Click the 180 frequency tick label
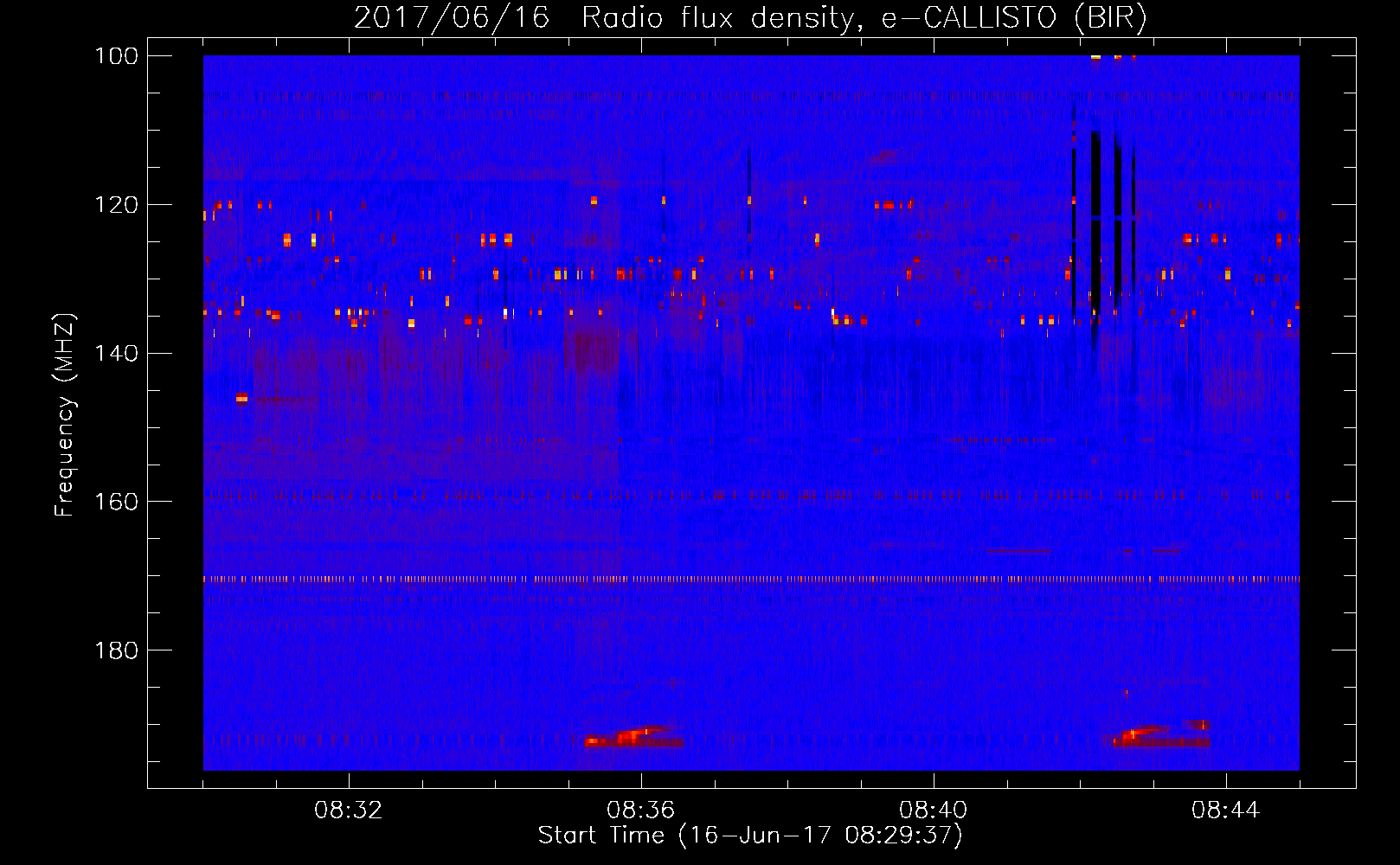This screenshot has height=865, width=1400. (118, 650)
